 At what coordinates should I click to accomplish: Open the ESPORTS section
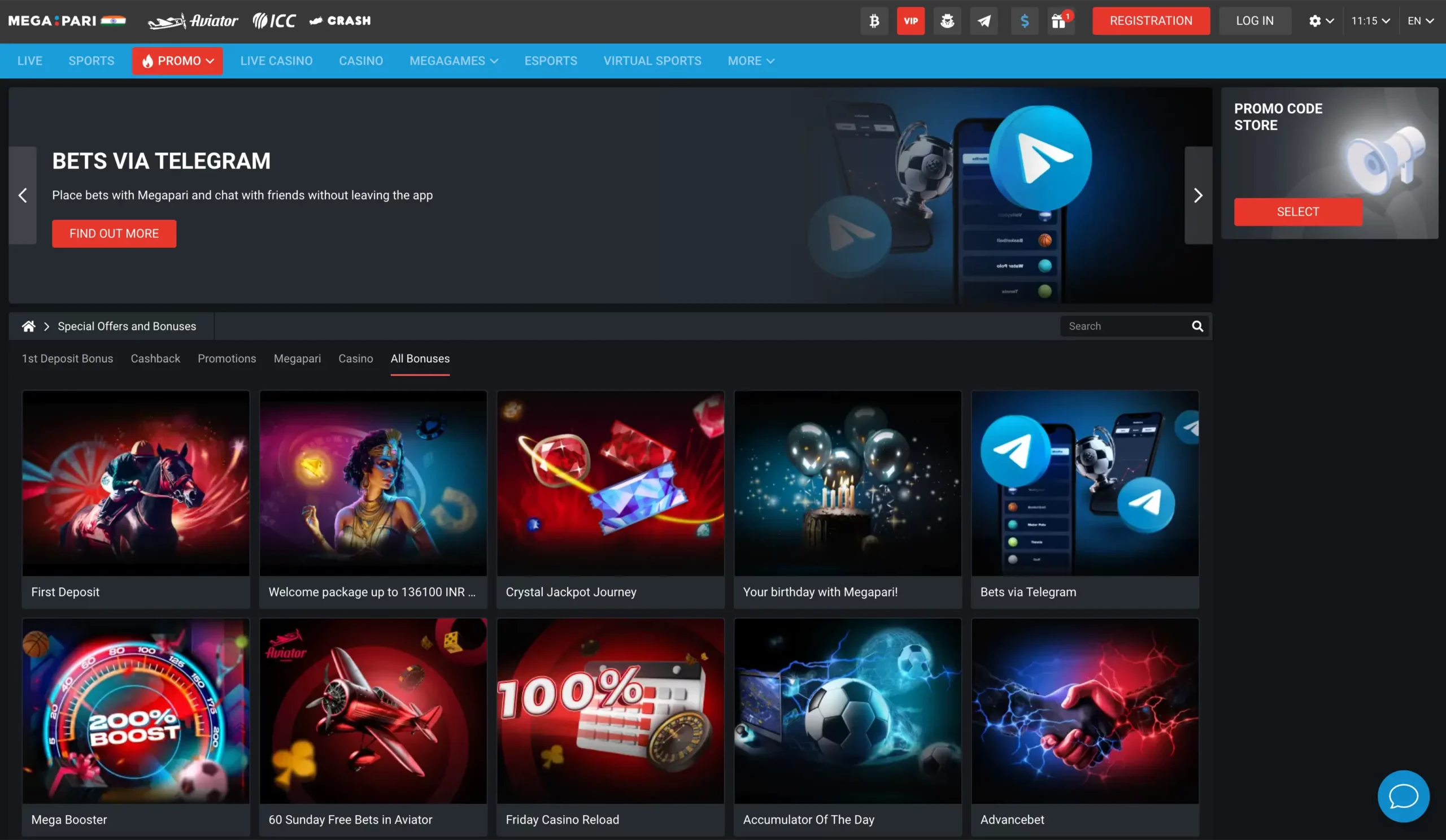click(x=550, y=61)
